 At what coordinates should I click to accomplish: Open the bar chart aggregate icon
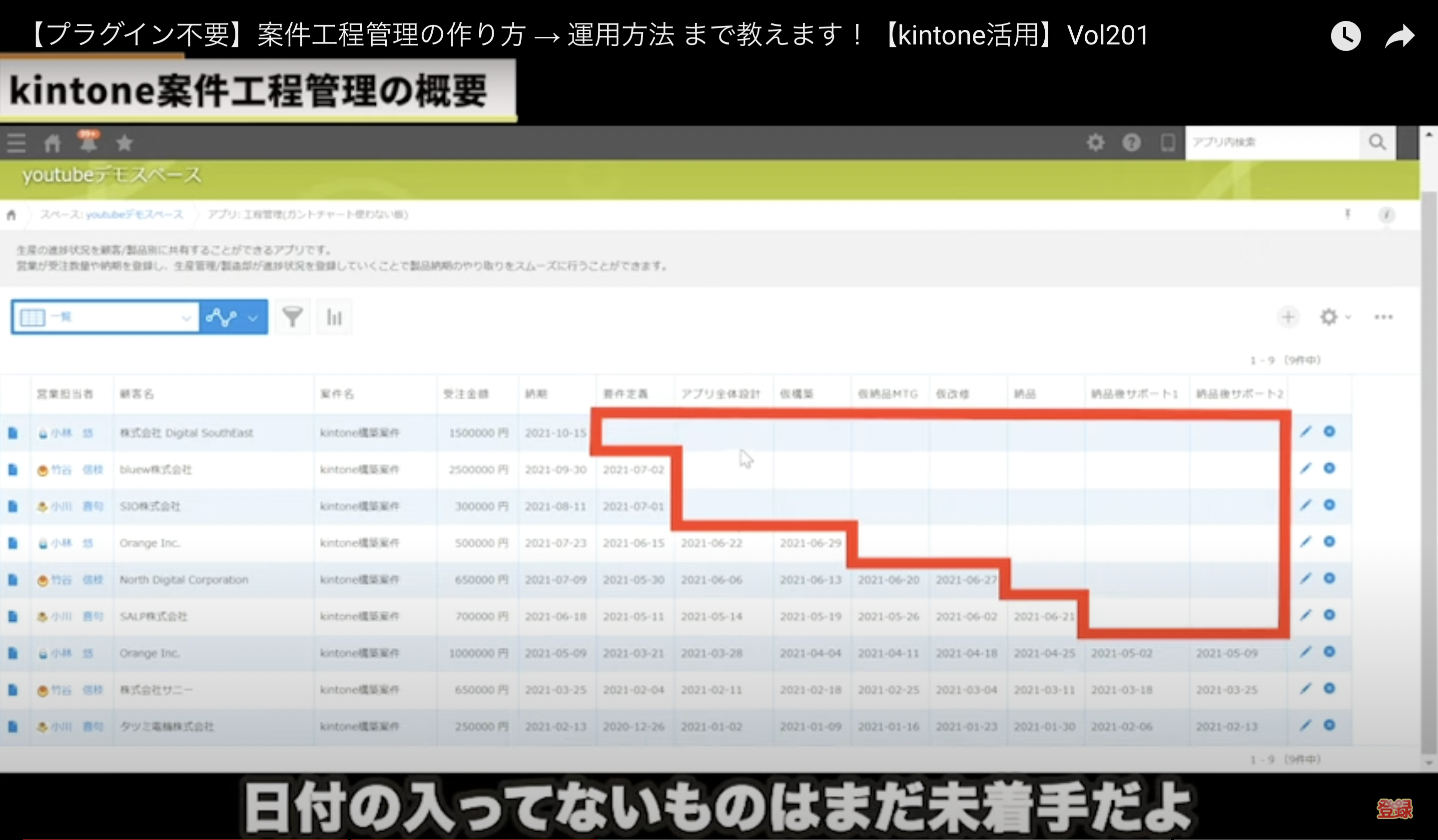pyautogui.click(x=334, y=317)
